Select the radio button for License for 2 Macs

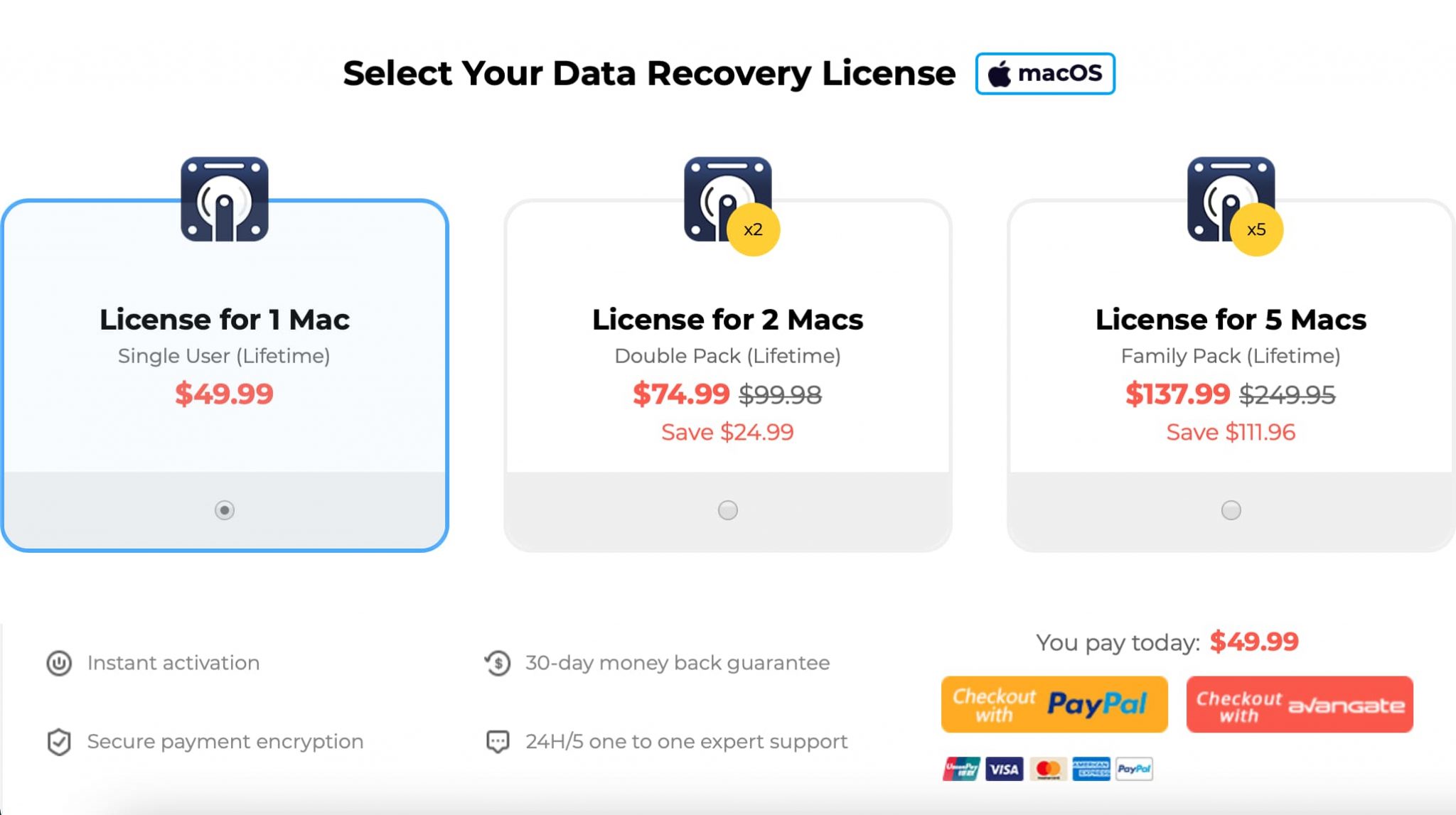[x=727, y=510]
